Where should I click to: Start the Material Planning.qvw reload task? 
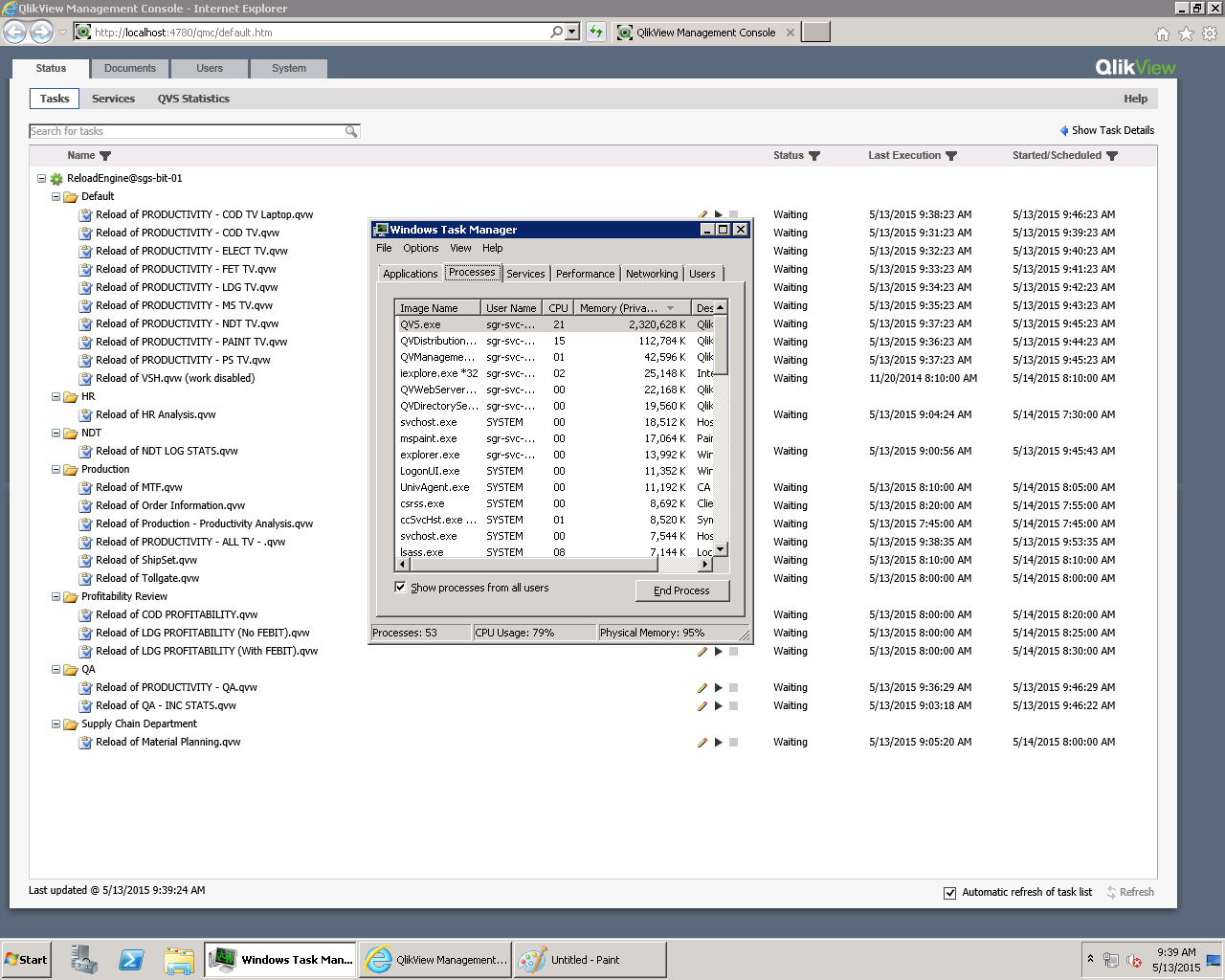point(719,743)
